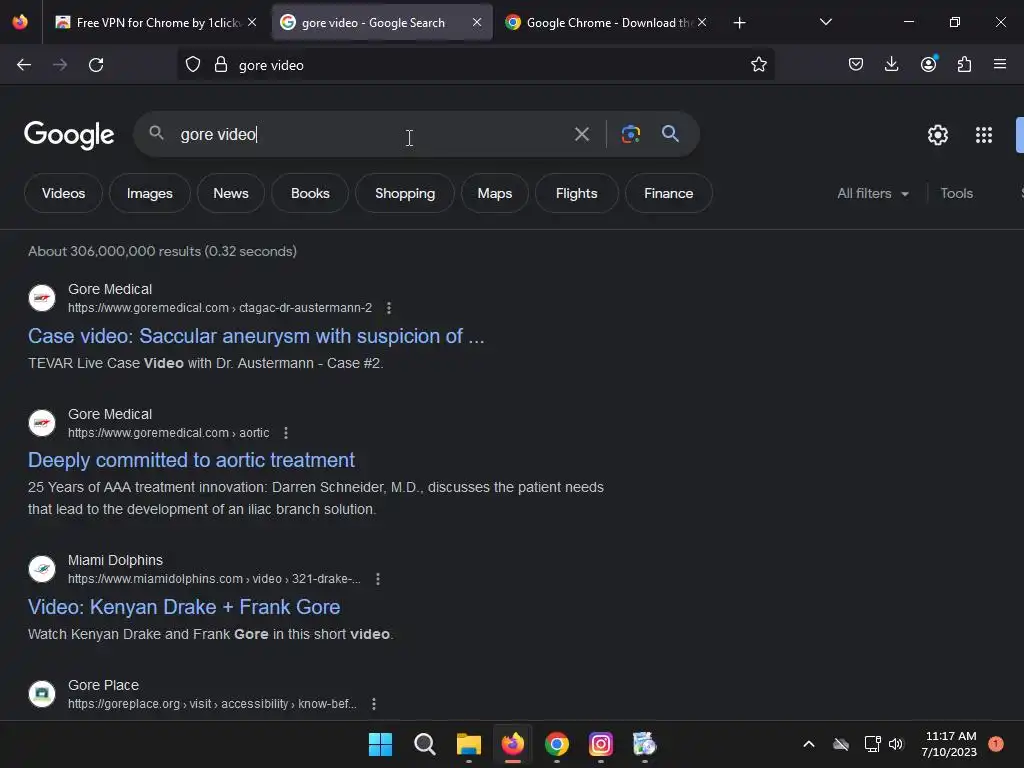Open the extensions puzzle icon
Screen dimensions: 1024x768
(x=964, y=65)
